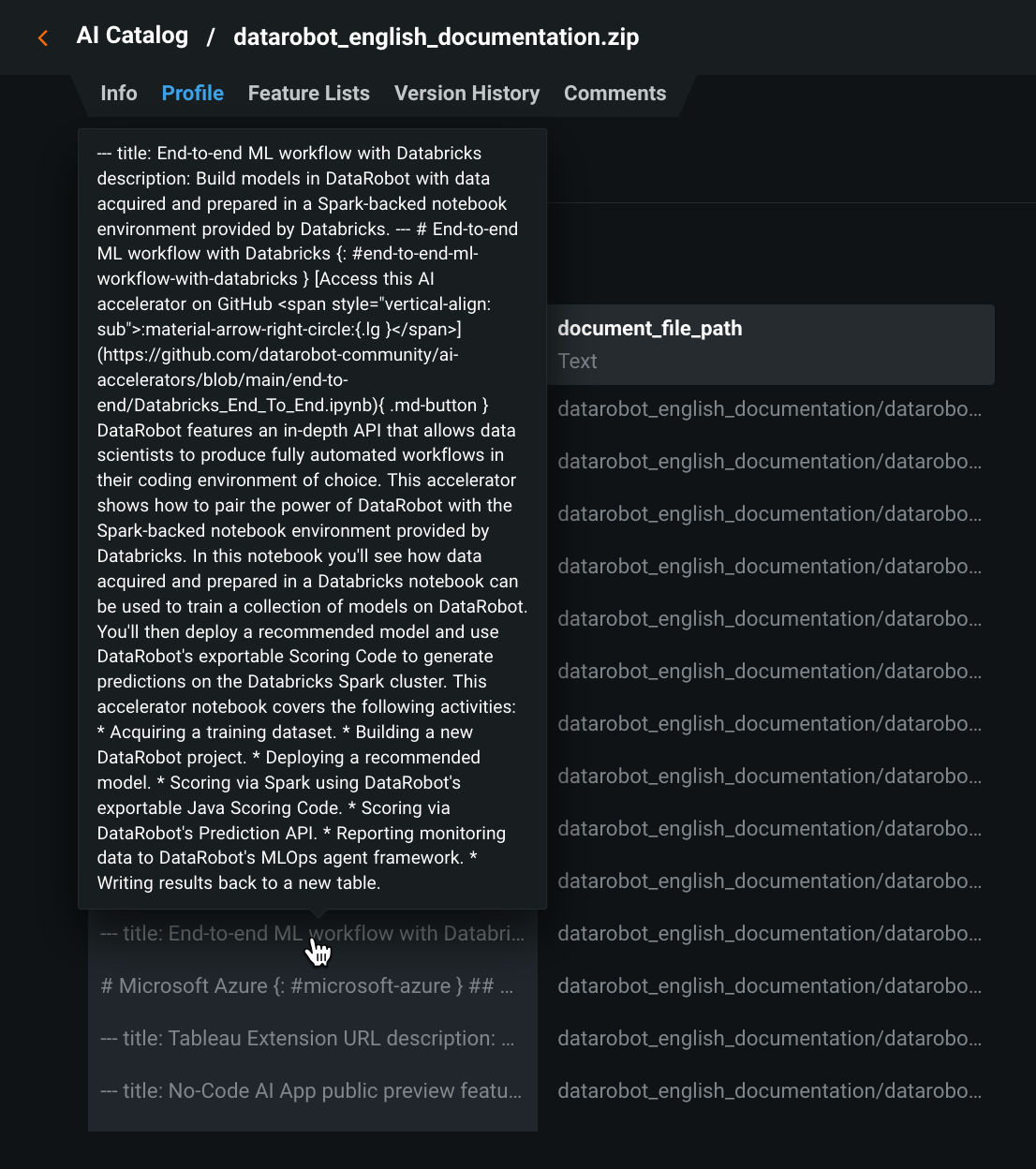Open the Version History tab
The width and height of the screenshot is (1036, 1169).
click(x=466, y=94)
